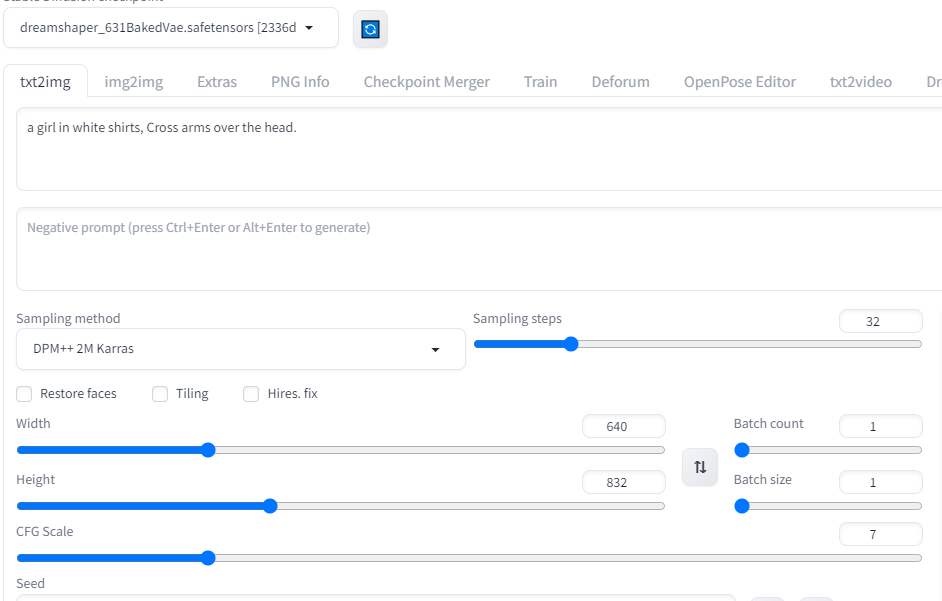Click the Sampling steps slider handle
This screenshot has width=942, height=601.
571,344
